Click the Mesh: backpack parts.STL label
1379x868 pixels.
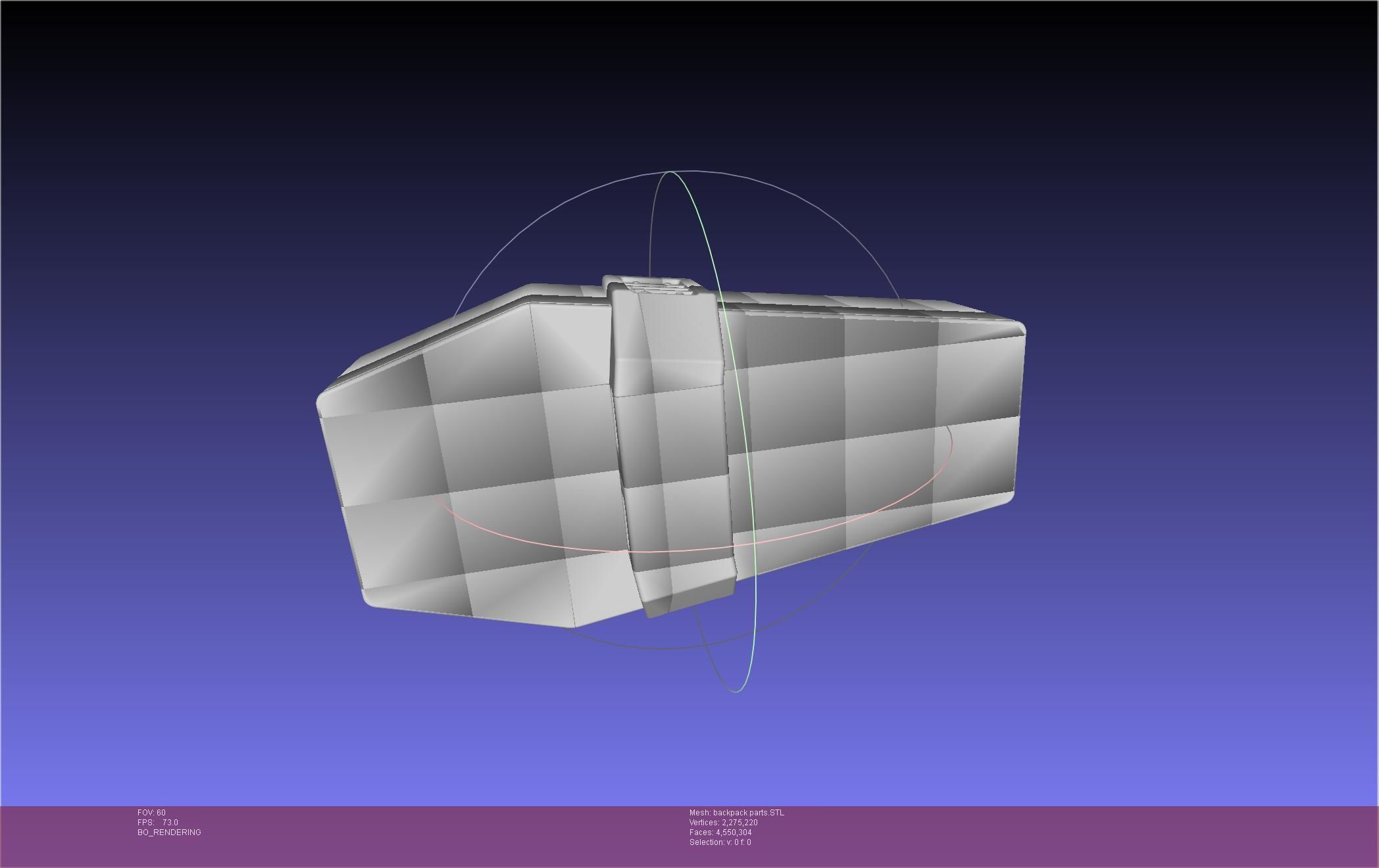[x=736, y=813]
